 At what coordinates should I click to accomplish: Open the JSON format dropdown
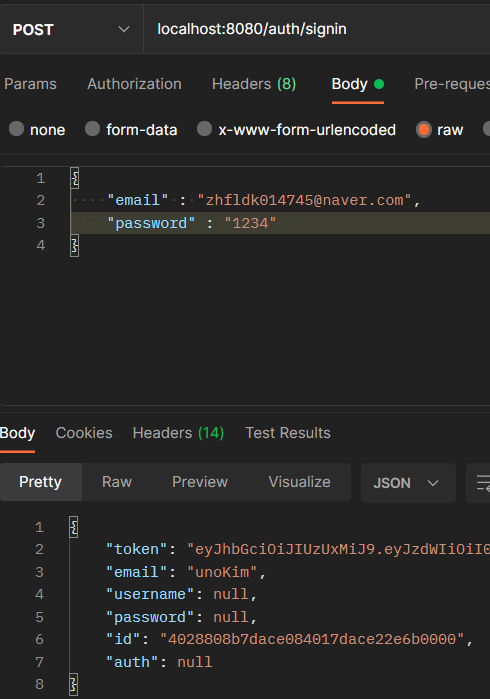click(x=408, y=483)
